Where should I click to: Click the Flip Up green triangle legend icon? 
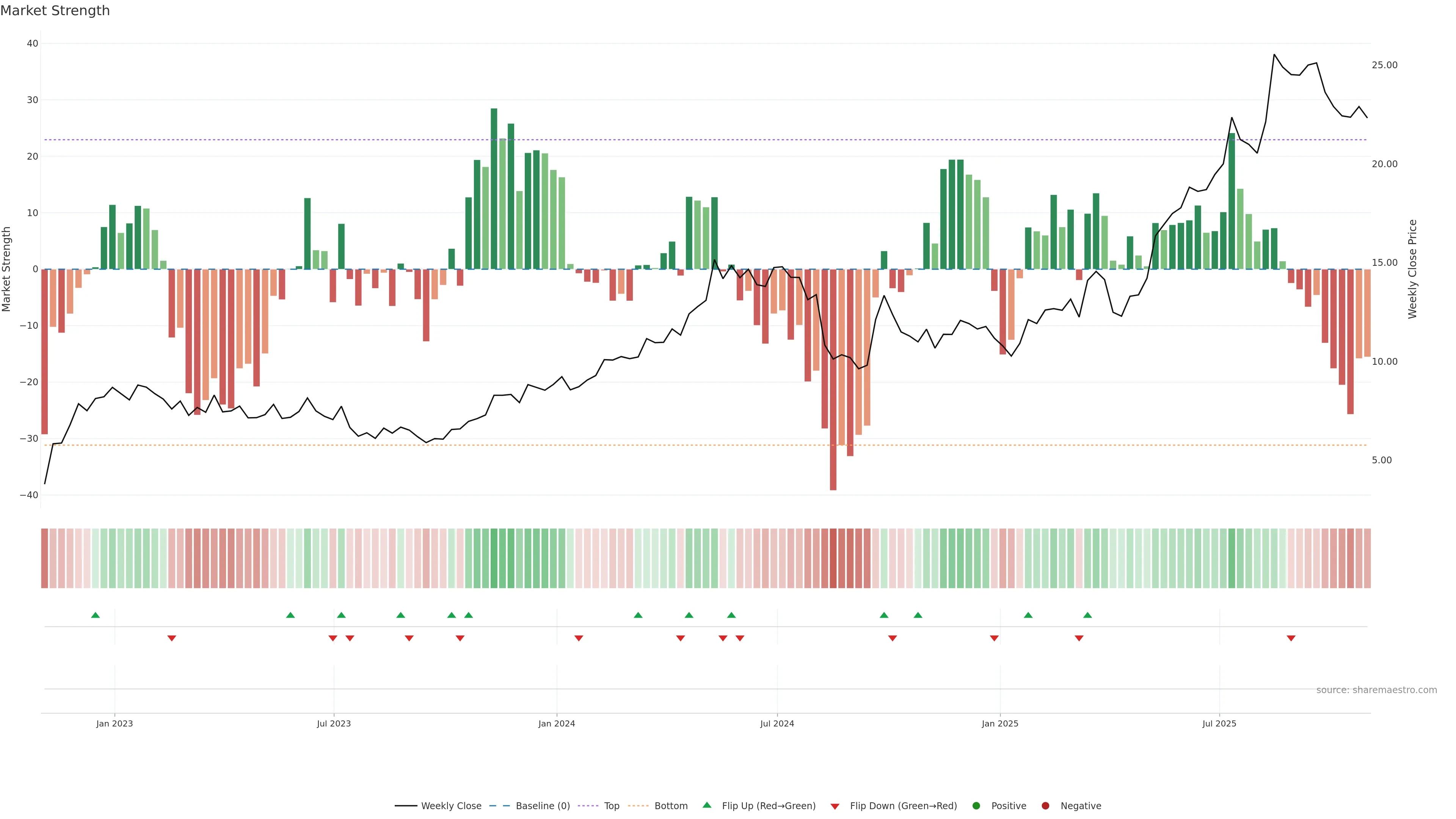[x=706, y=805]
